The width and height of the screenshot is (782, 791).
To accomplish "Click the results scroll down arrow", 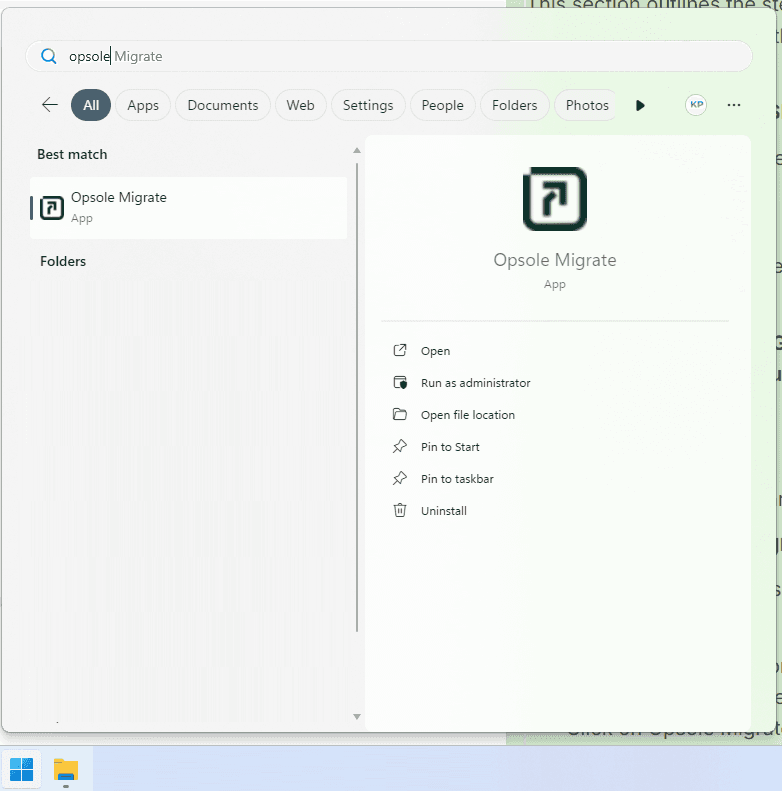I will 357,717.
